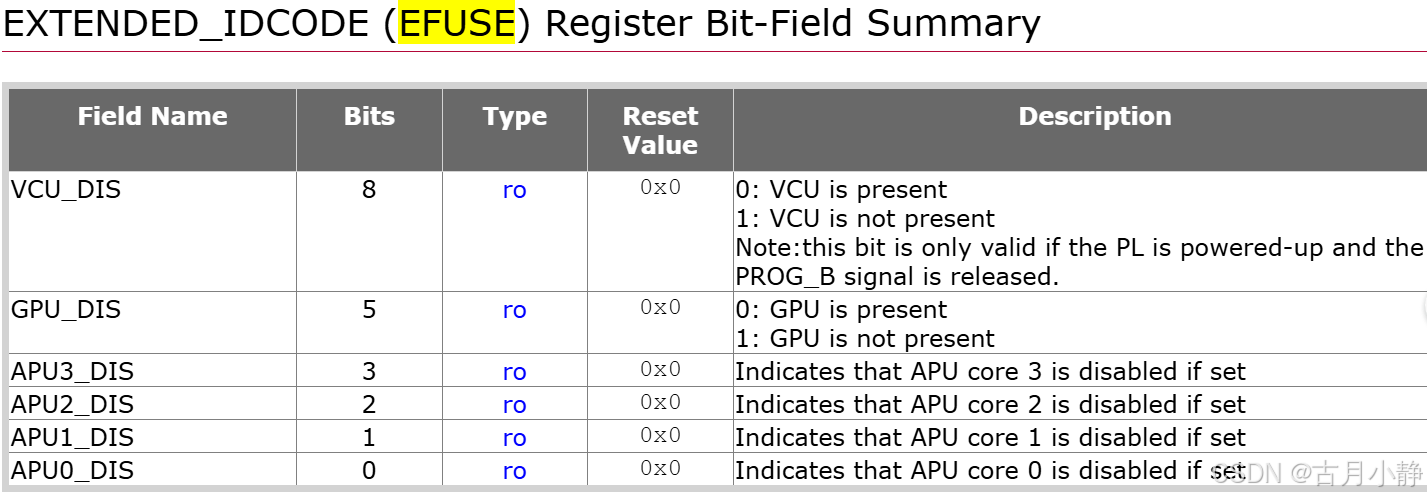The width and height of the screenshot is (1427, 499).
Task: Open the 'ro' link in APU2_DIS row
Action: 514,405
